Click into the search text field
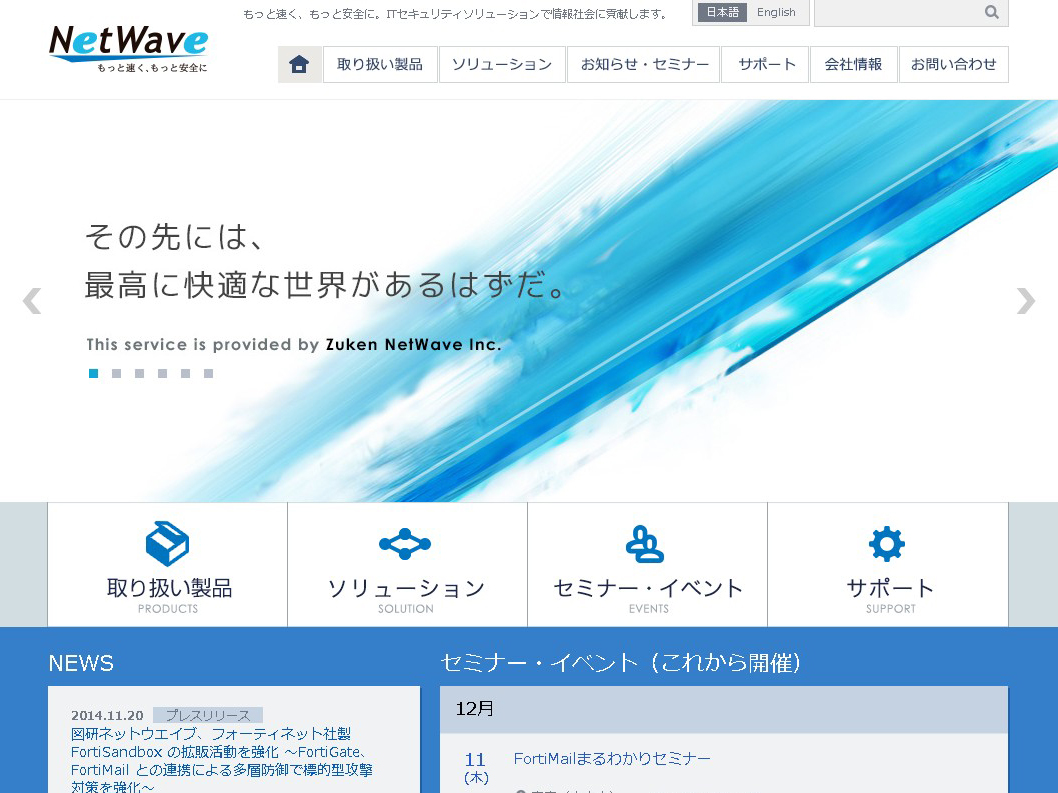Screen dimensions: 1058x793 [895, 13]
